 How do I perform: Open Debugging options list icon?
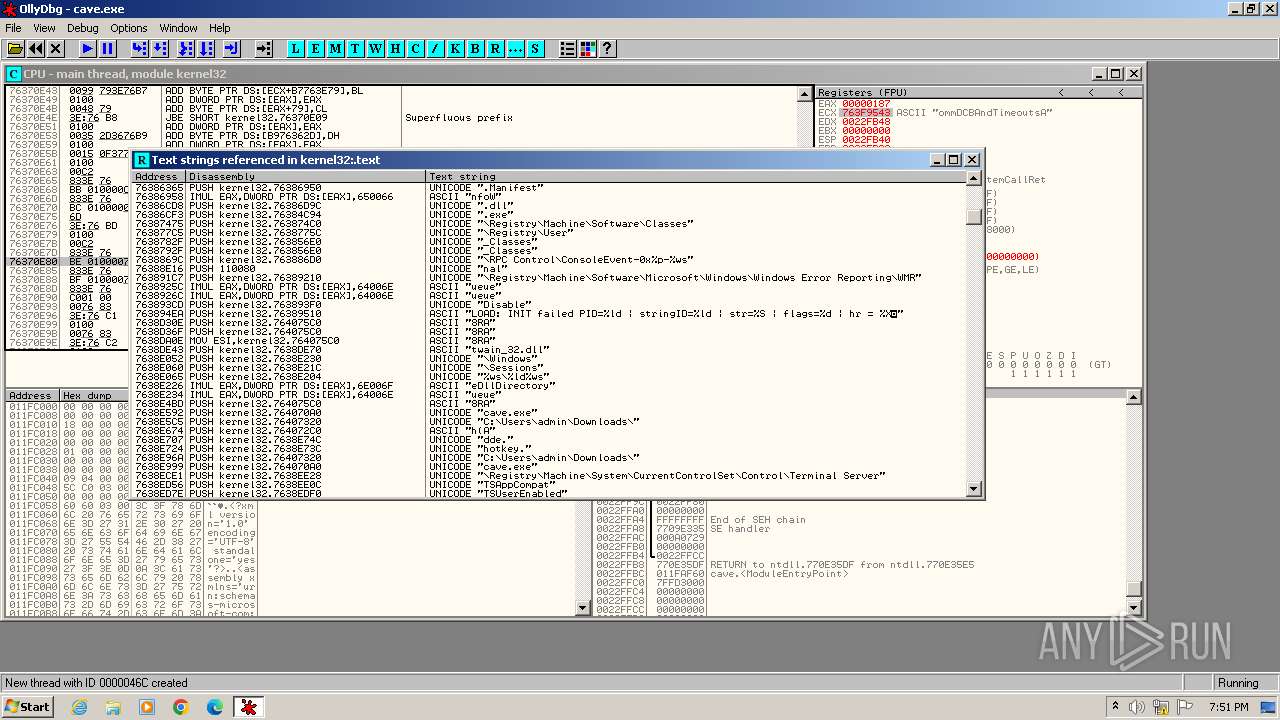[x=568, y=48]
